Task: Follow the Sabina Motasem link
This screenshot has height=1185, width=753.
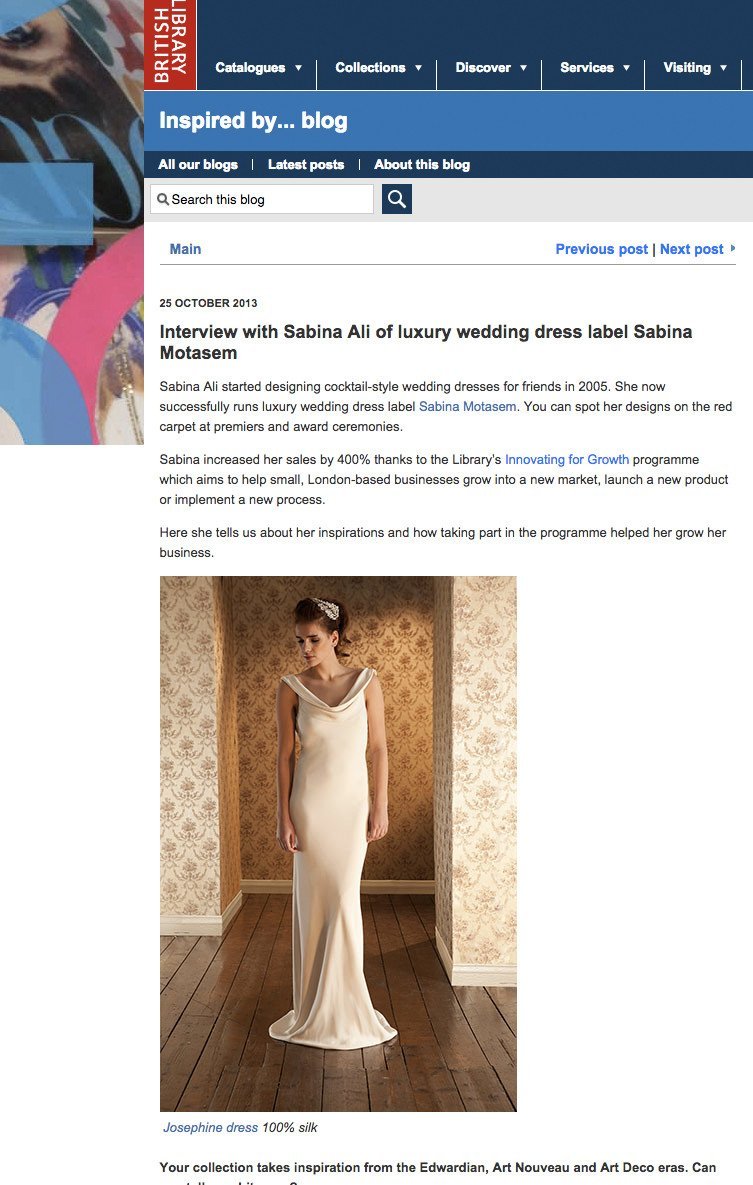Action: point(468,407)
